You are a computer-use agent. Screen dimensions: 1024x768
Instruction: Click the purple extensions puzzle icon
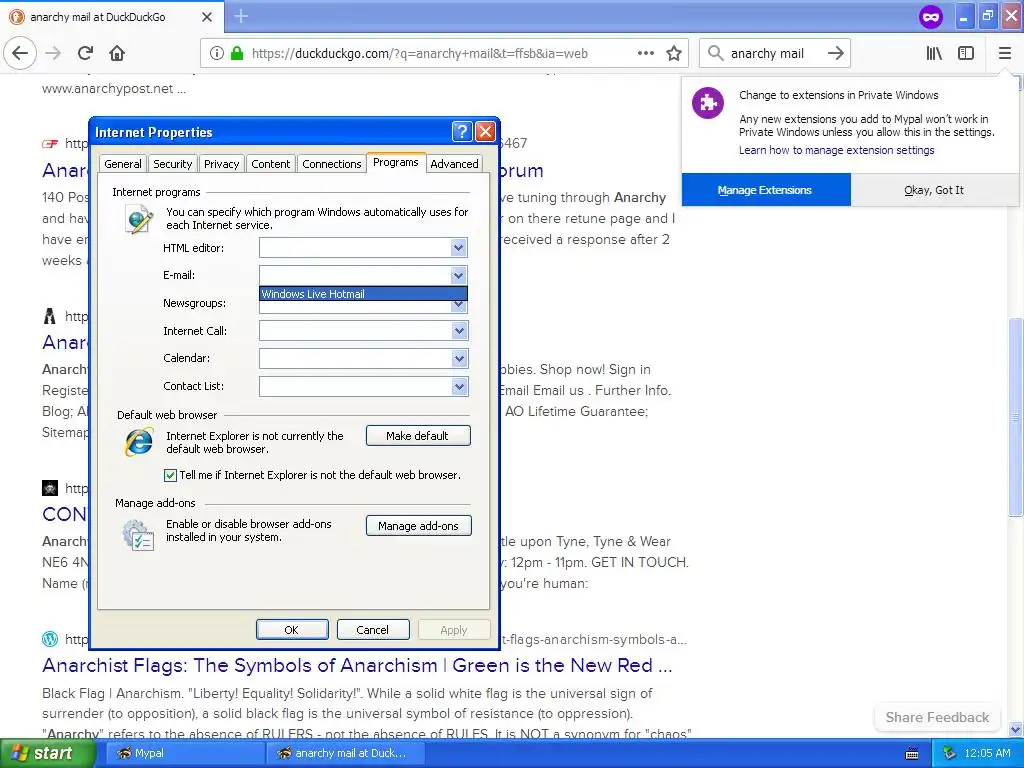coord(708,103)
